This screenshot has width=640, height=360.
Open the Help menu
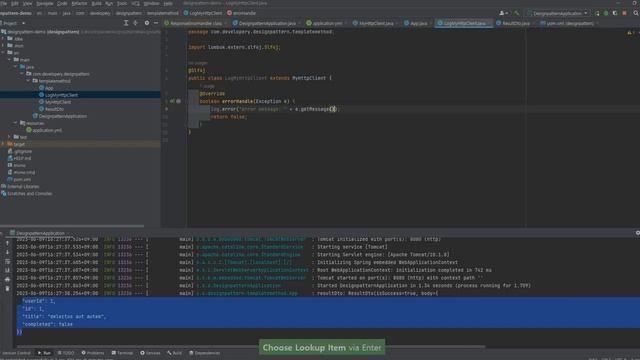click(x=168, y=3)
